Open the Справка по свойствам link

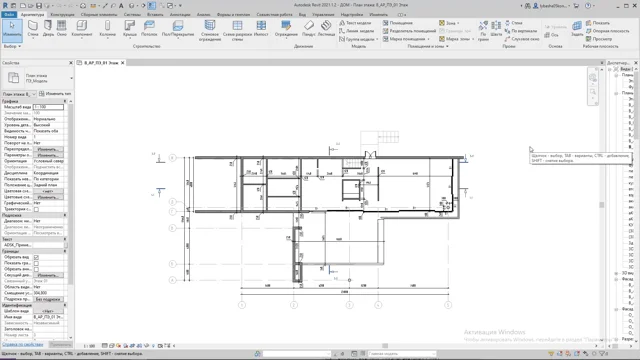coord(22,344)
